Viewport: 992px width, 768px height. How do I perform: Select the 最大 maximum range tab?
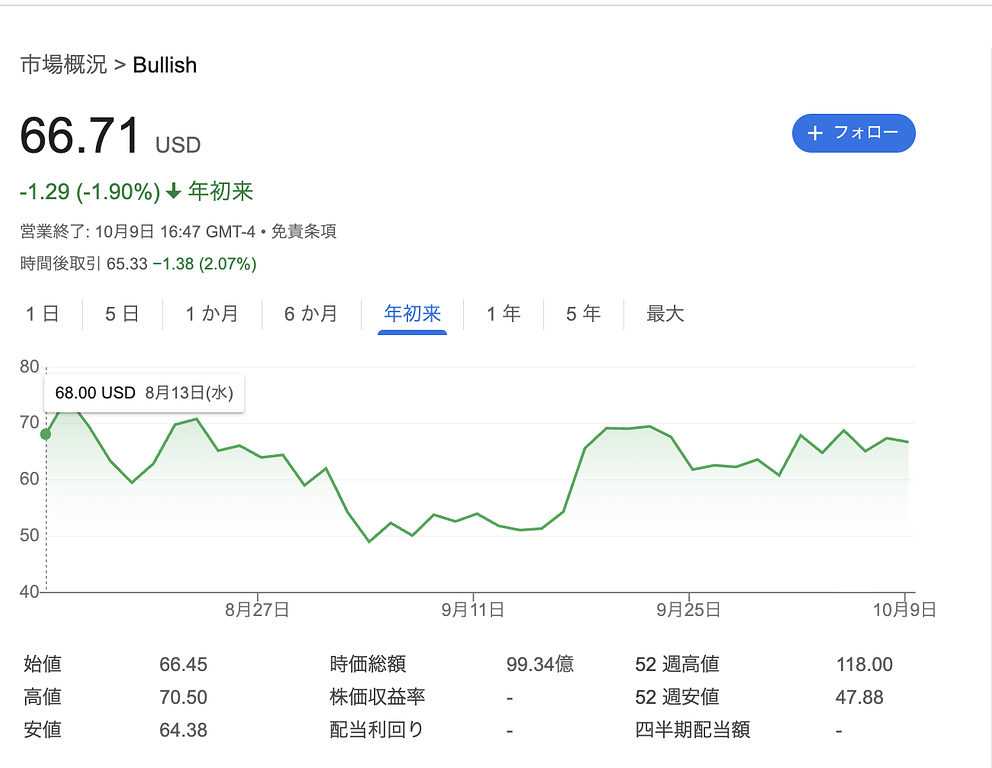point(665,314)
